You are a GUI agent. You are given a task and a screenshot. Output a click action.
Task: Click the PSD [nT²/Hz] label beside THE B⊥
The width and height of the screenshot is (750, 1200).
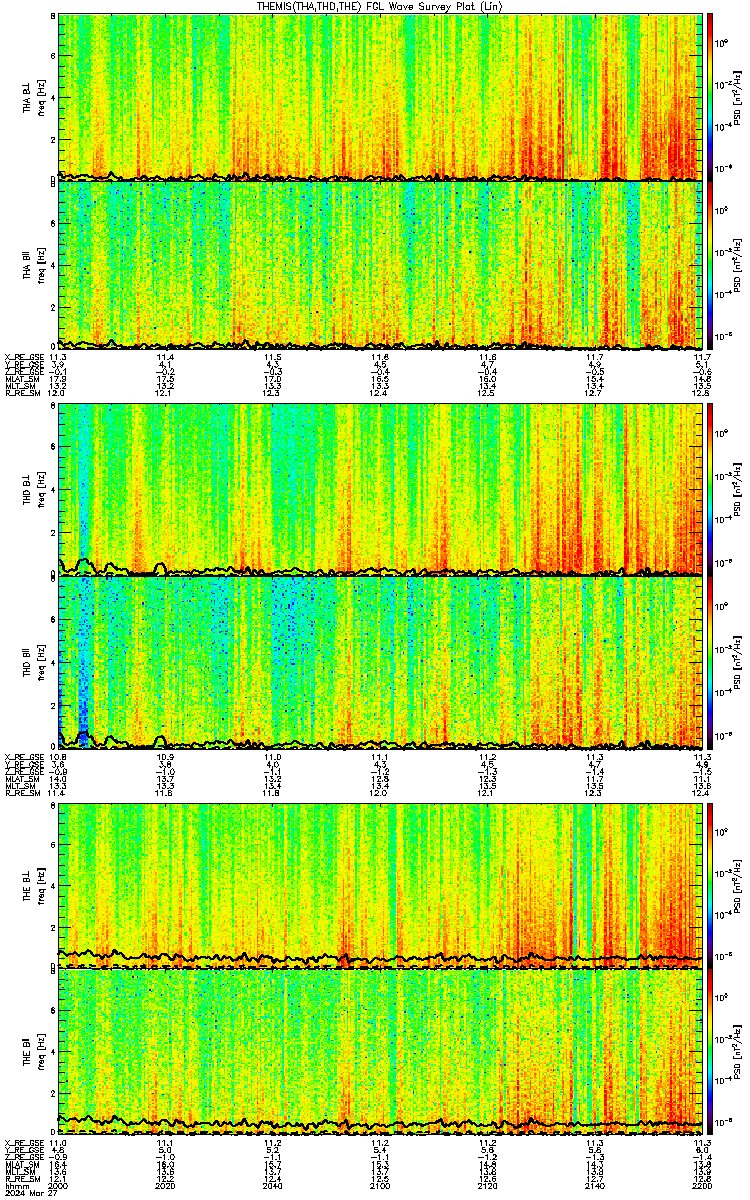pyautogui.click(x=737, y=885)
